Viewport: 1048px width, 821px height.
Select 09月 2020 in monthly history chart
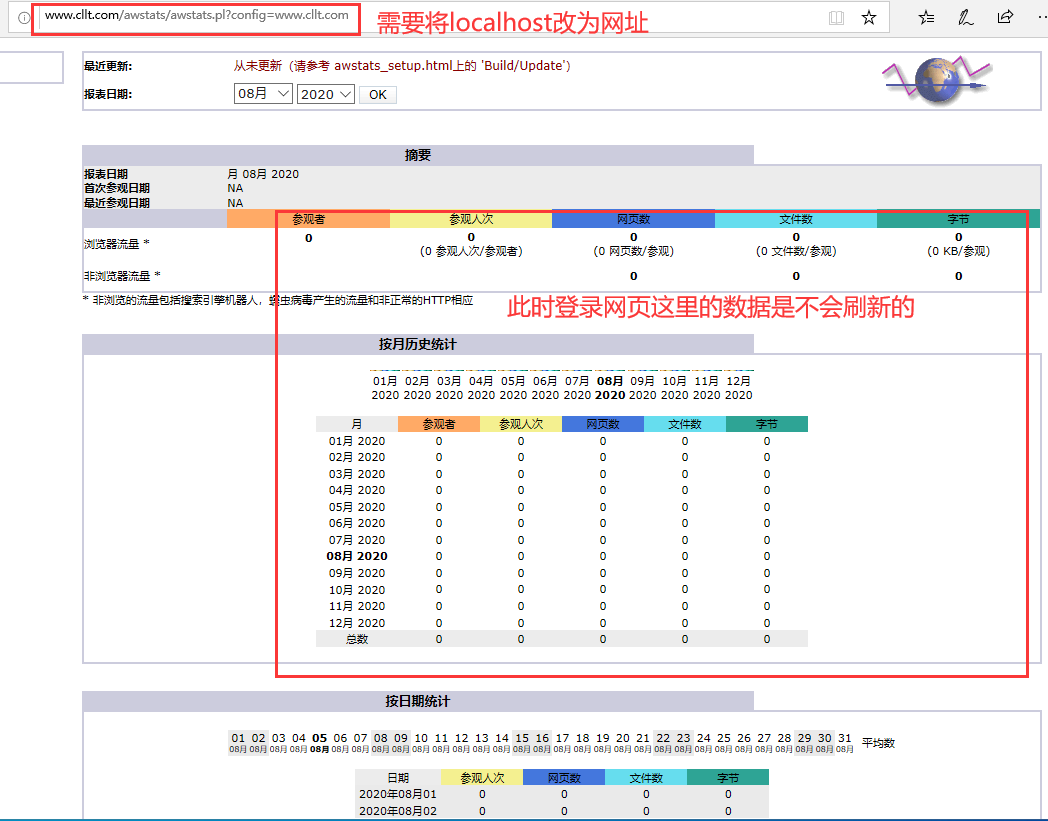642,388
